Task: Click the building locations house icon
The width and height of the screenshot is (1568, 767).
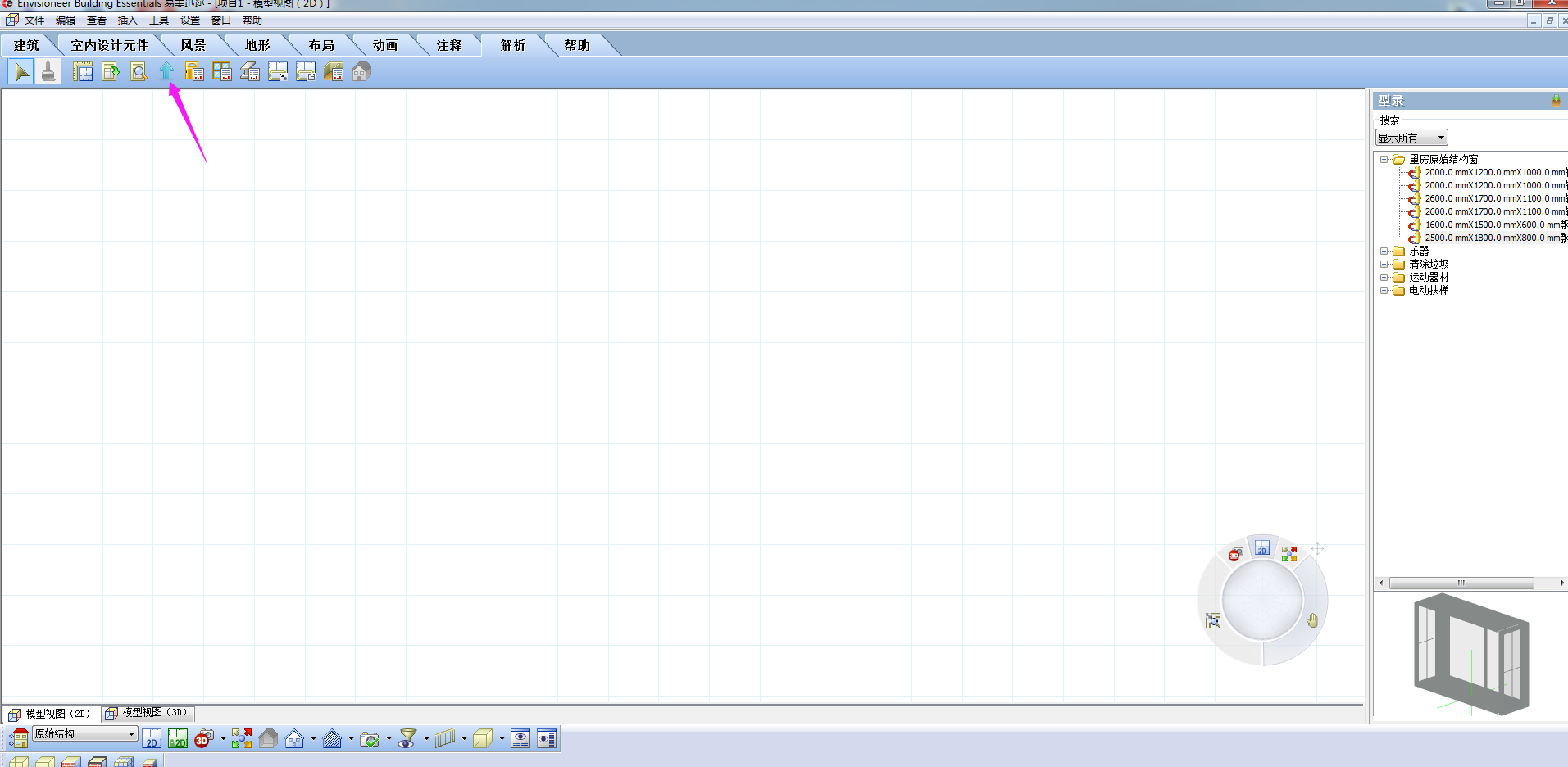Action: pos(18,739)
